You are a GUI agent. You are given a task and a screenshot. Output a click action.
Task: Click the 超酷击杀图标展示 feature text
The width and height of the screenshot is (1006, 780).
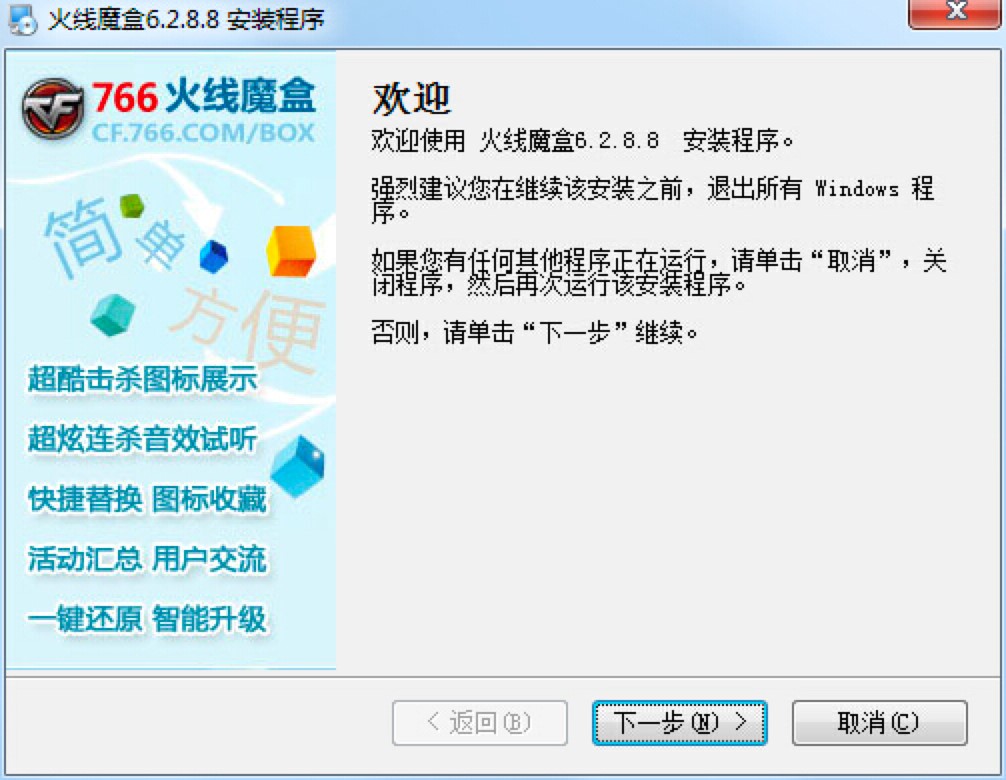tap(142, 378)
